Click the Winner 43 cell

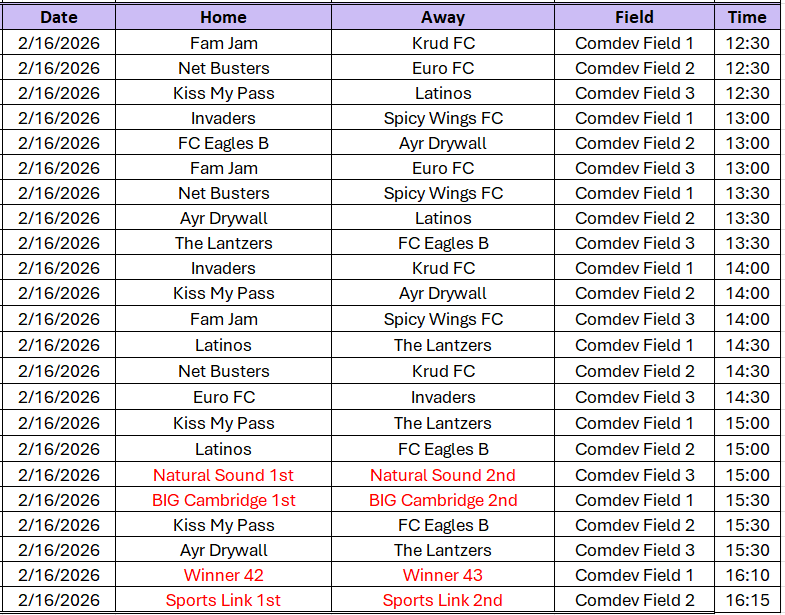point(443,575)
